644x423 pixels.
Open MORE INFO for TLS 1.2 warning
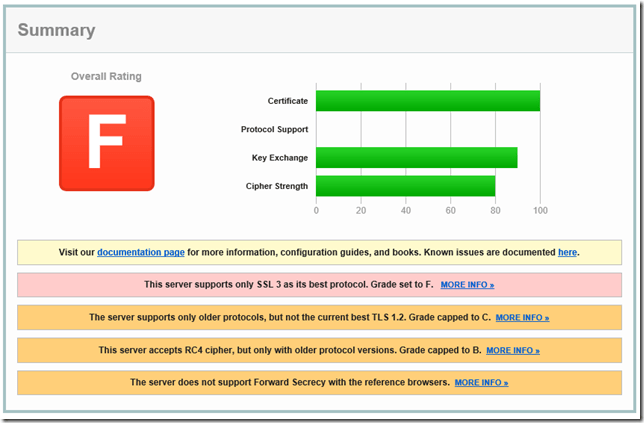tap(522, 318)
